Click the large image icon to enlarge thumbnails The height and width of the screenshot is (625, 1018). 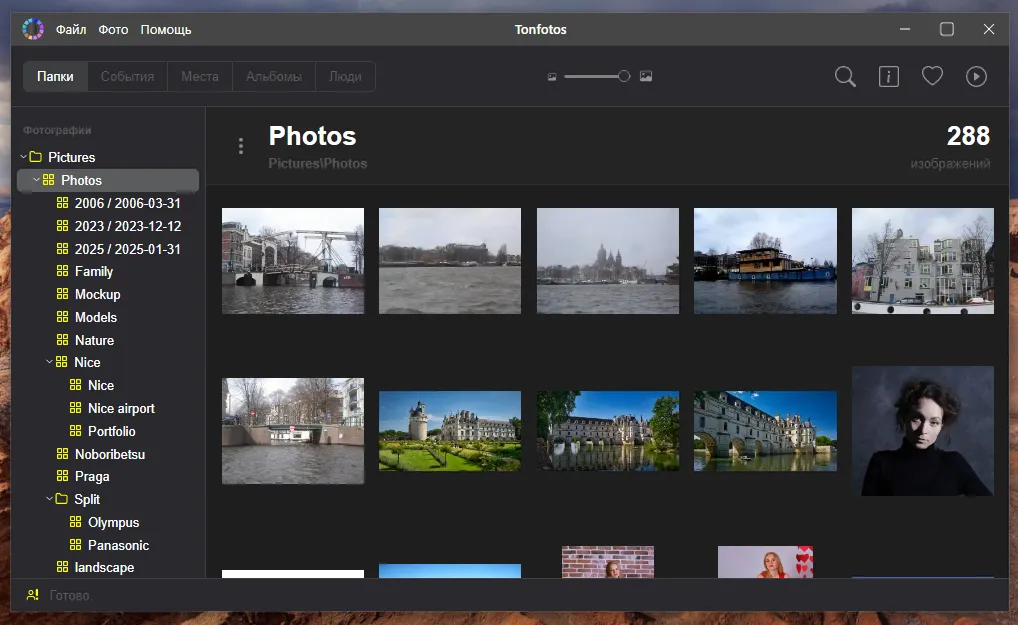click(646, 76)
